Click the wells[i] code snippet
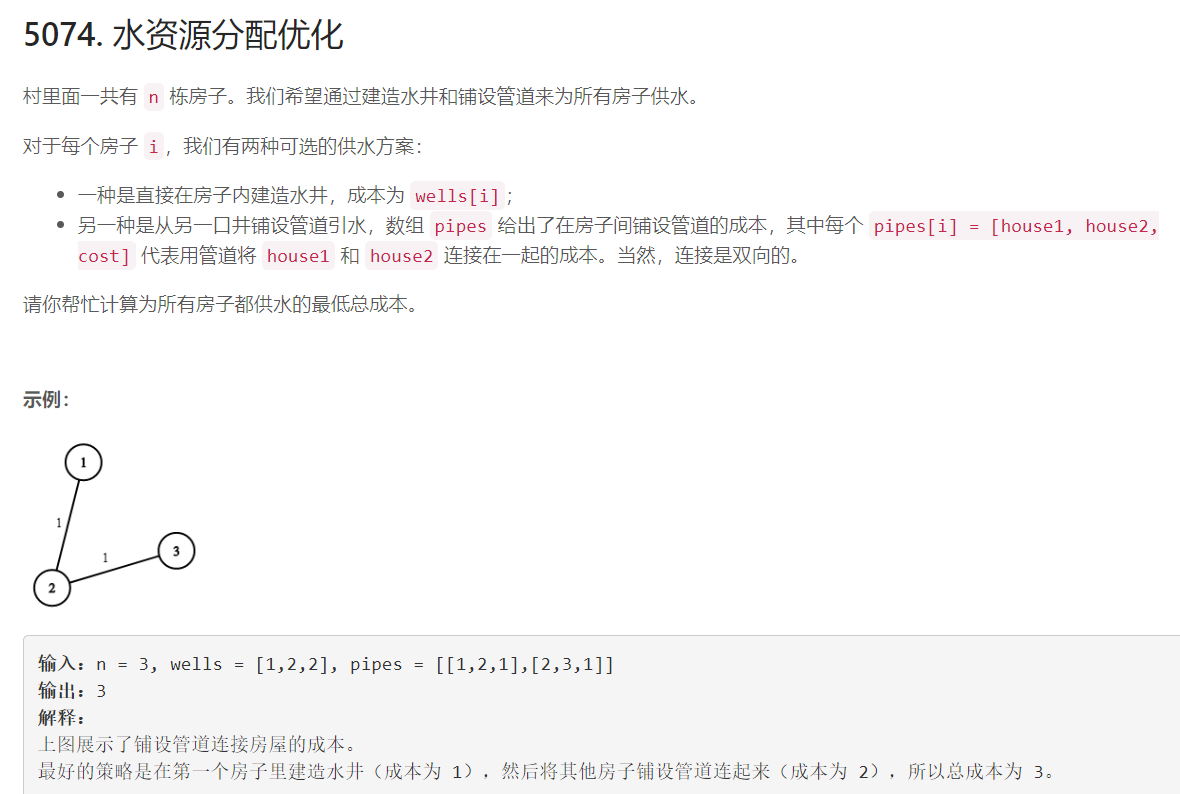The height and width of the screenshot is (794, 1180). click(458, 196)
